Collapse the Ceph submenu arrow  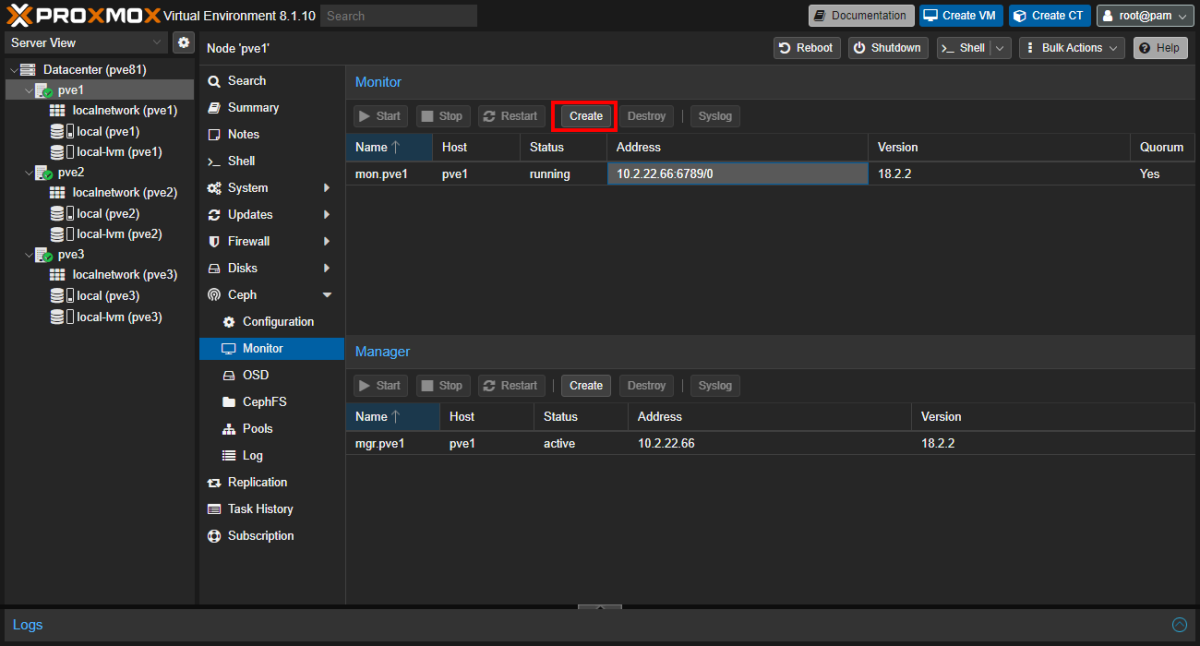click(327, 295)
